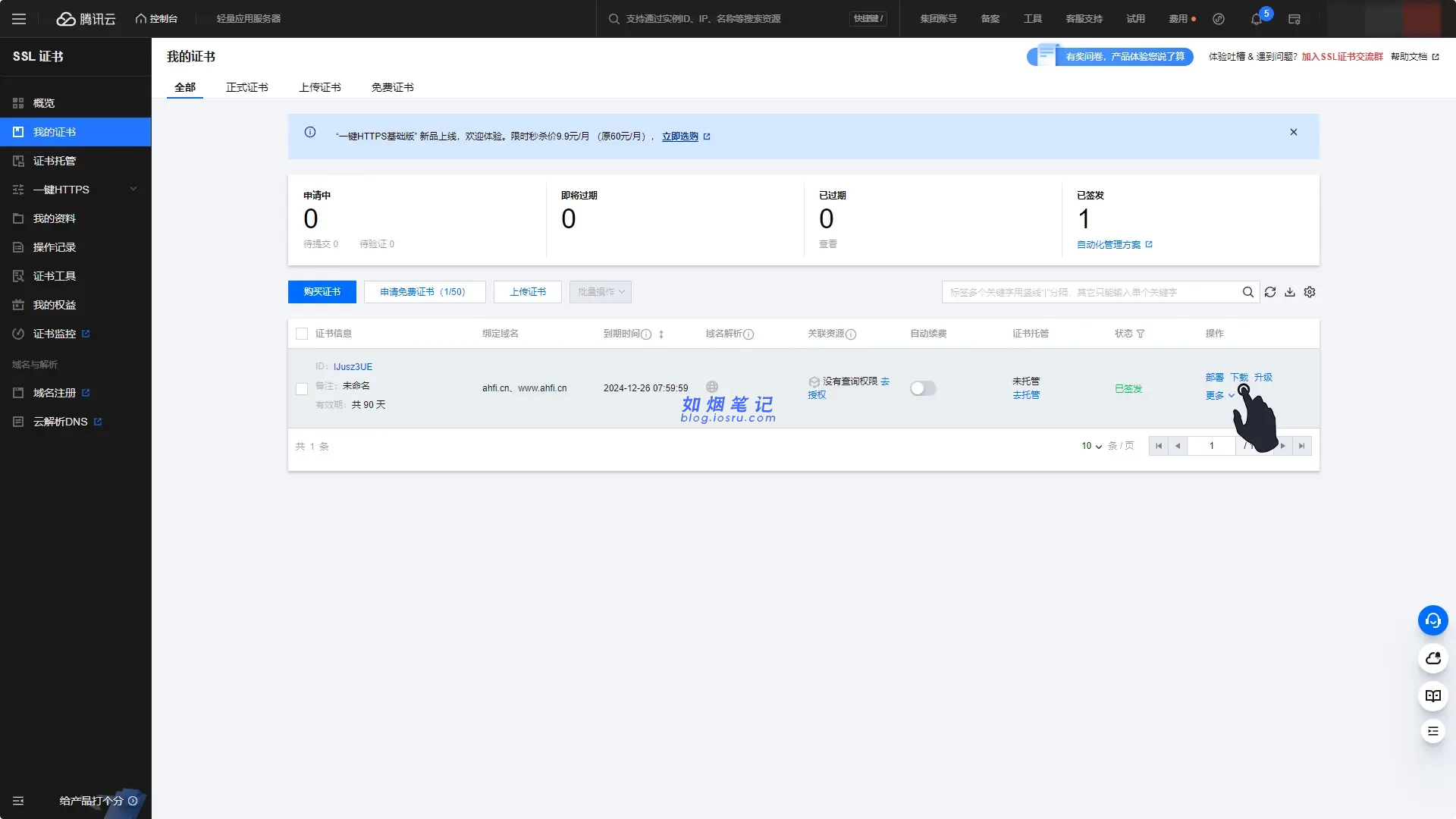Refresh the certificate list
The width and height of the screenshot is (1456, 819).
[1270, 292]
